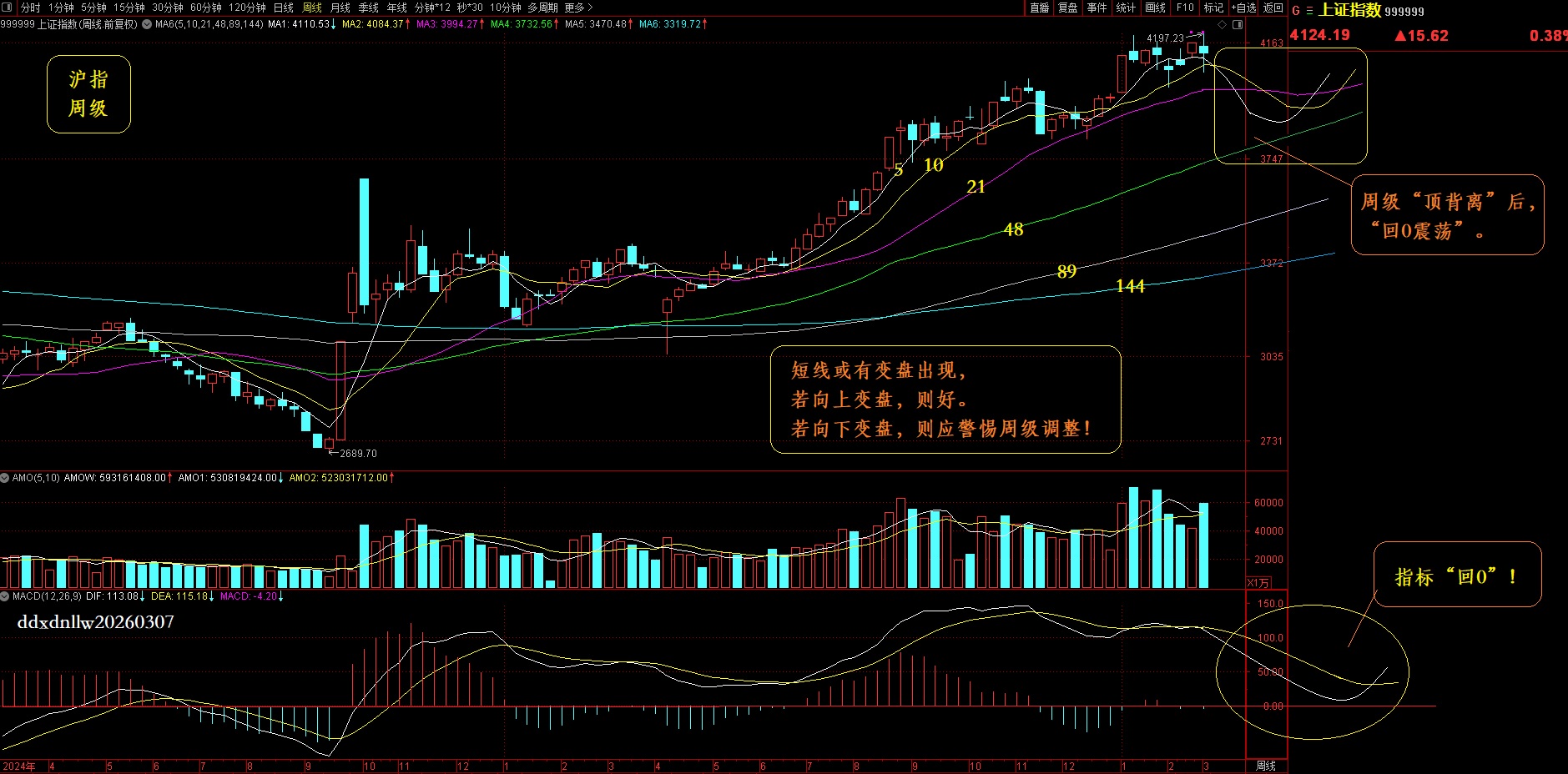Click the red G icon beside 上证指数
This screenshot has width=1568, height=774.
pyautogui.click(x=1296, y=11)
